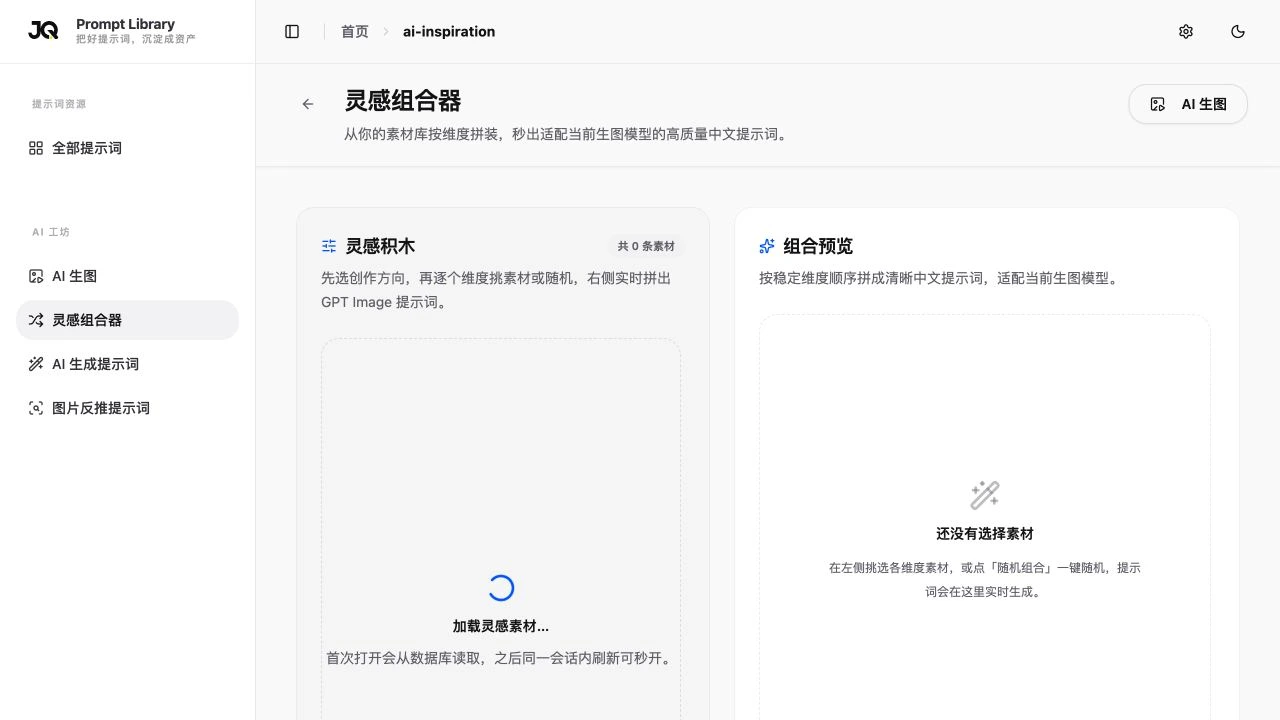Click the image icon inside top-right AI 生图 button
1280x720 pixels.
pos(1158,104)
